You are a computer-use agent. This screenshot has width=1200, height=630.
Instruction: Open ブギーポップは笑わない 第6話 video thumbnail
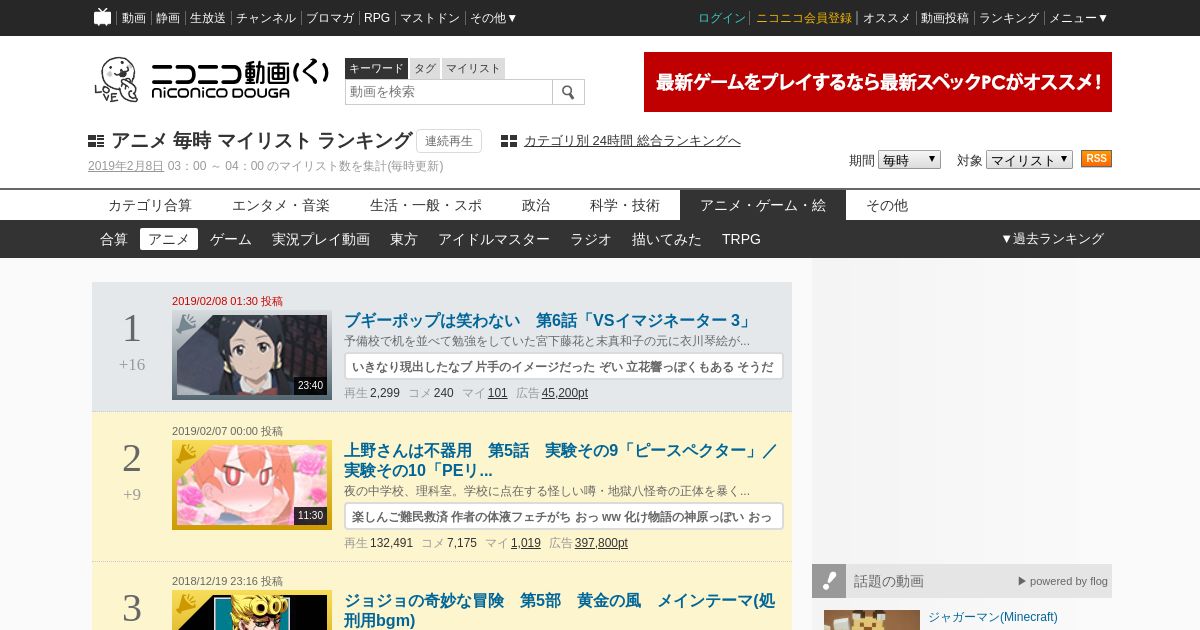[252, 355]
